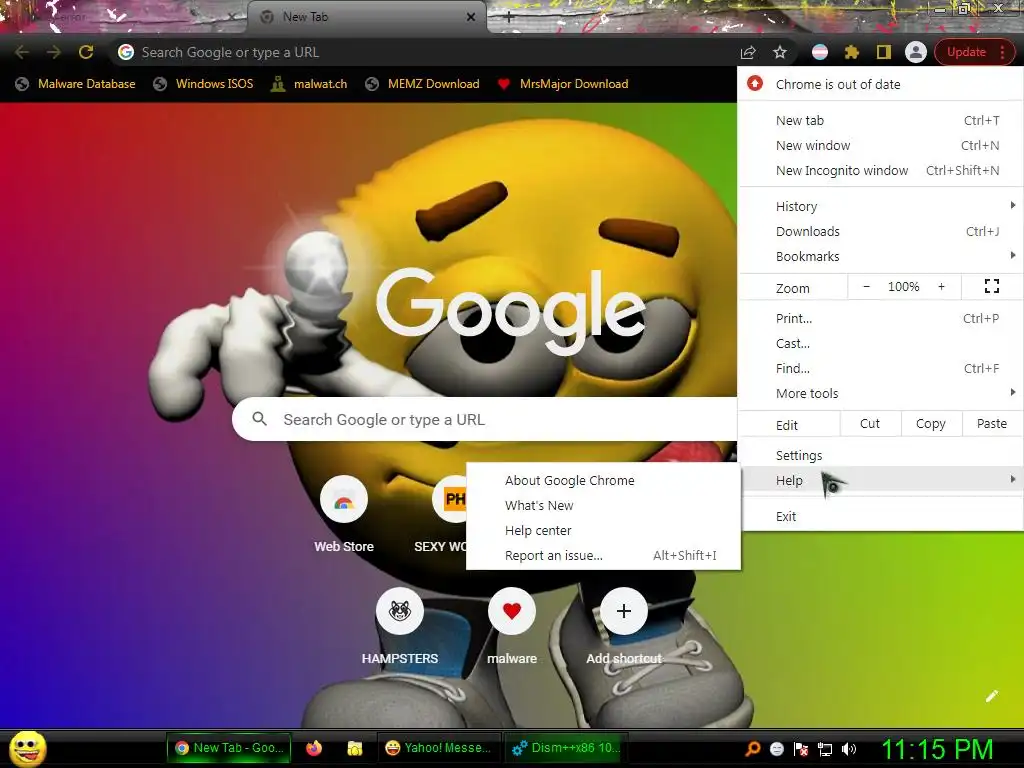
Task: Expand the History submenu
Action: pyautogui.click(x=880, y=206)
